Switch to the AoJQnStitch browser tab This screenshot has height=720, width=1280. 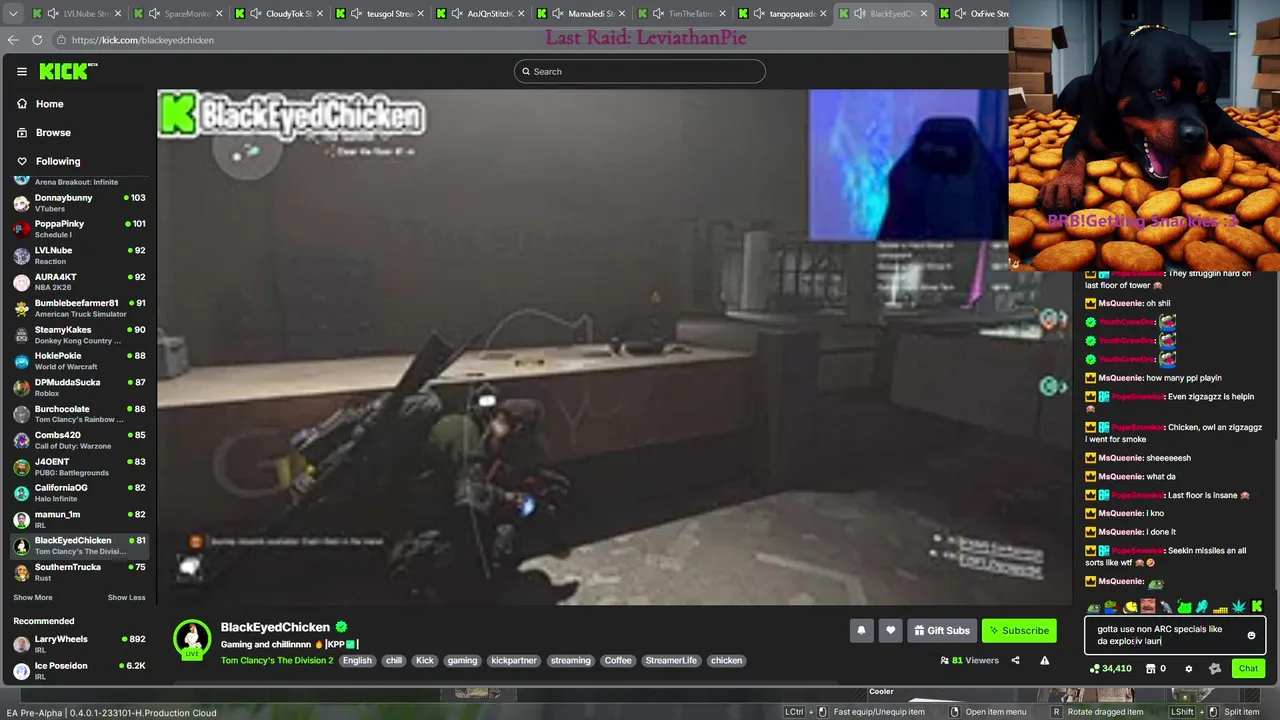click(x=478, y=14)
